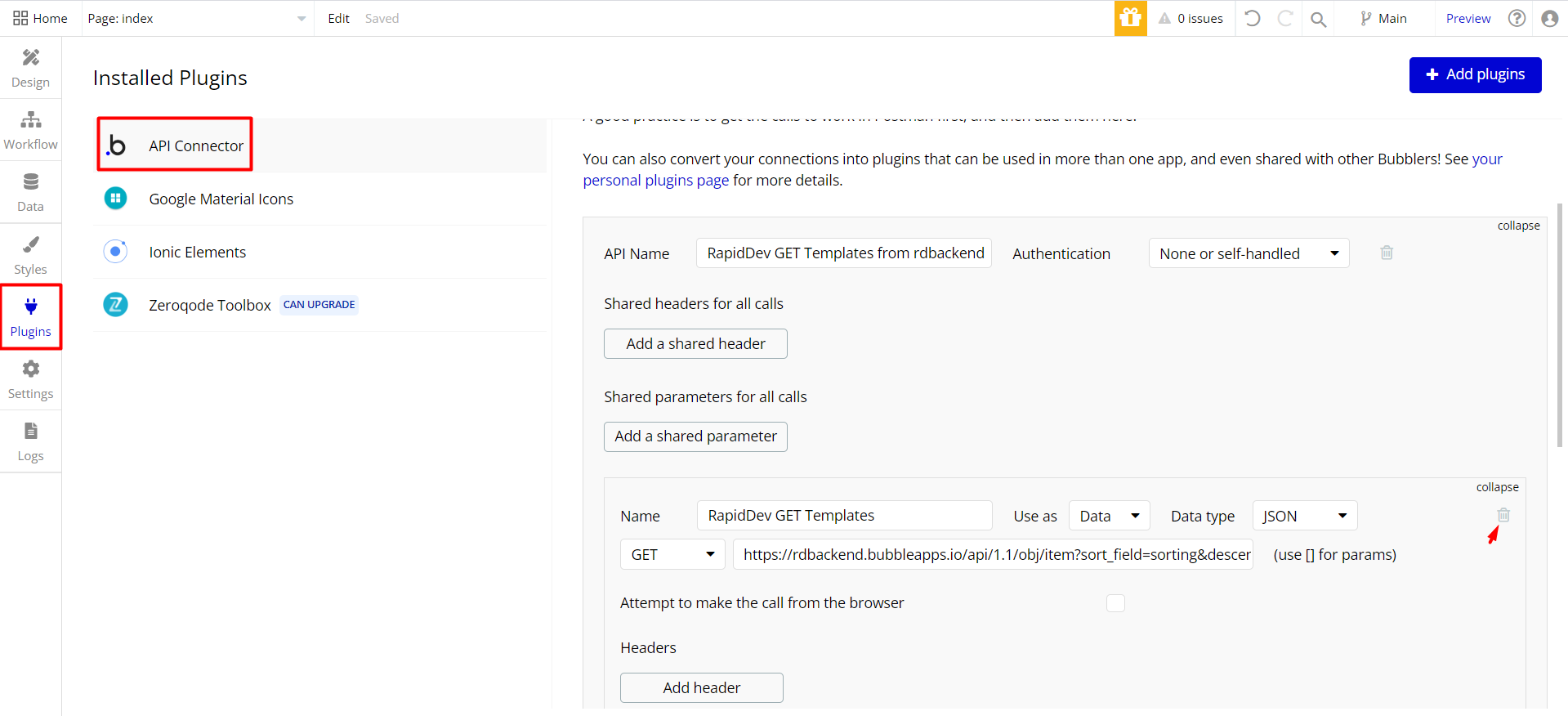
Task: Undo the last change
Action: tap(1253, 18)
